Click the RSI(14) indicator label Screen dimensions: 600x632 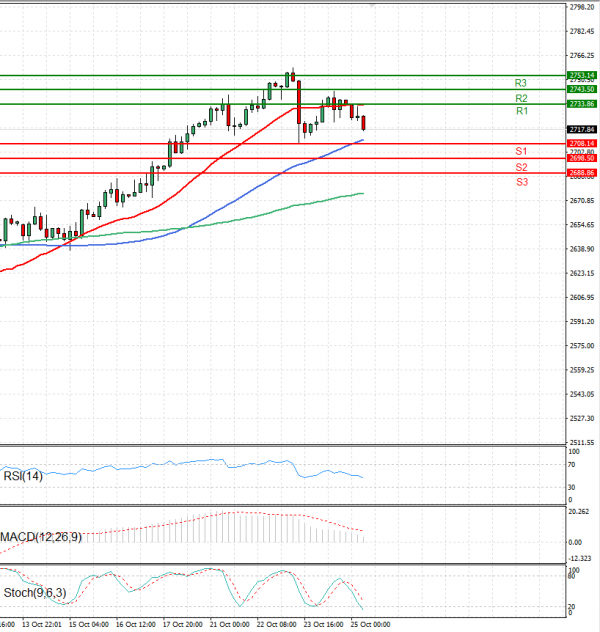[x=23, y=476]
